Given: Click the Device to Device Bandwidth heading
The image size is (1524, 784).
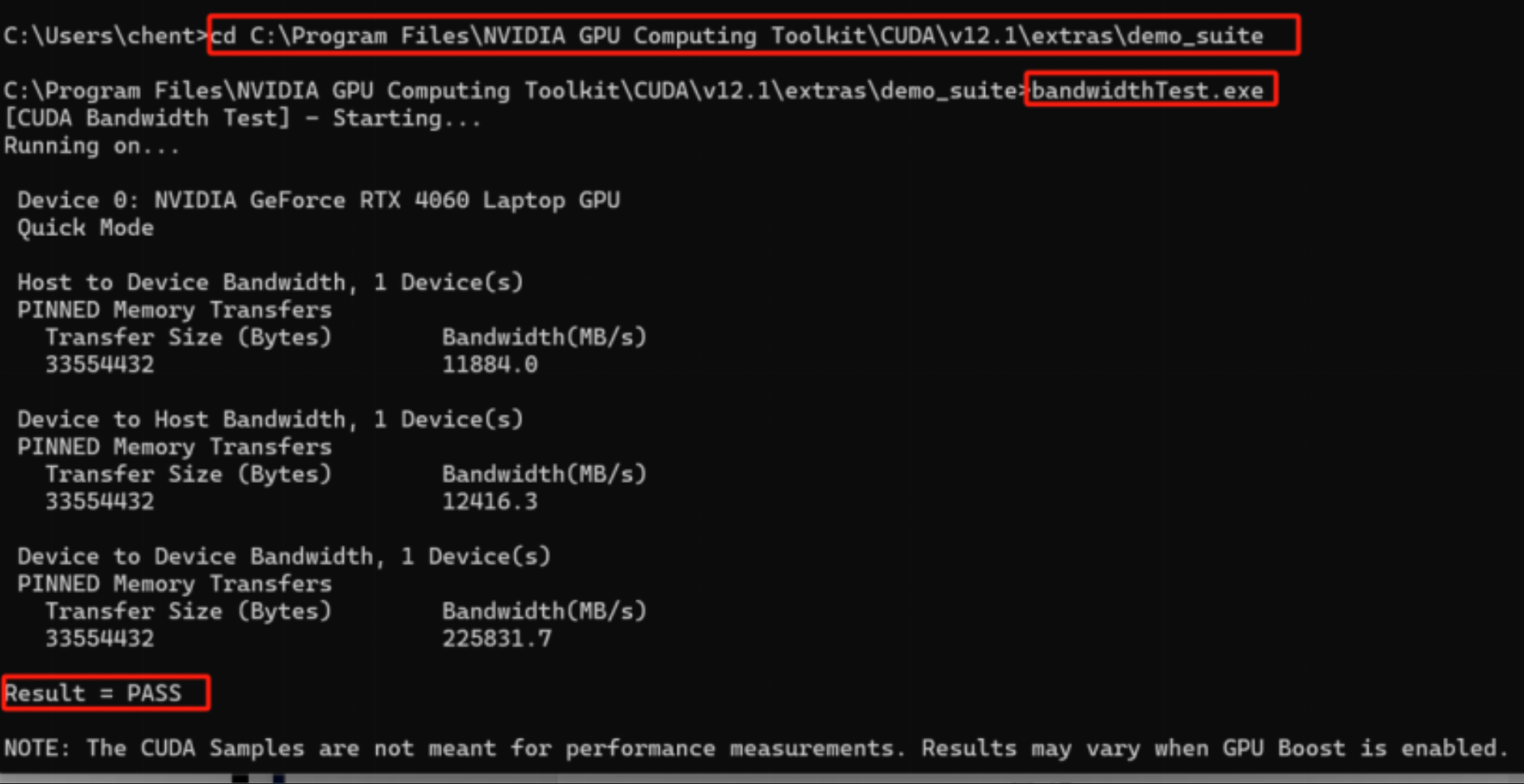Looking at the screenshot, I should click(284, 556).
